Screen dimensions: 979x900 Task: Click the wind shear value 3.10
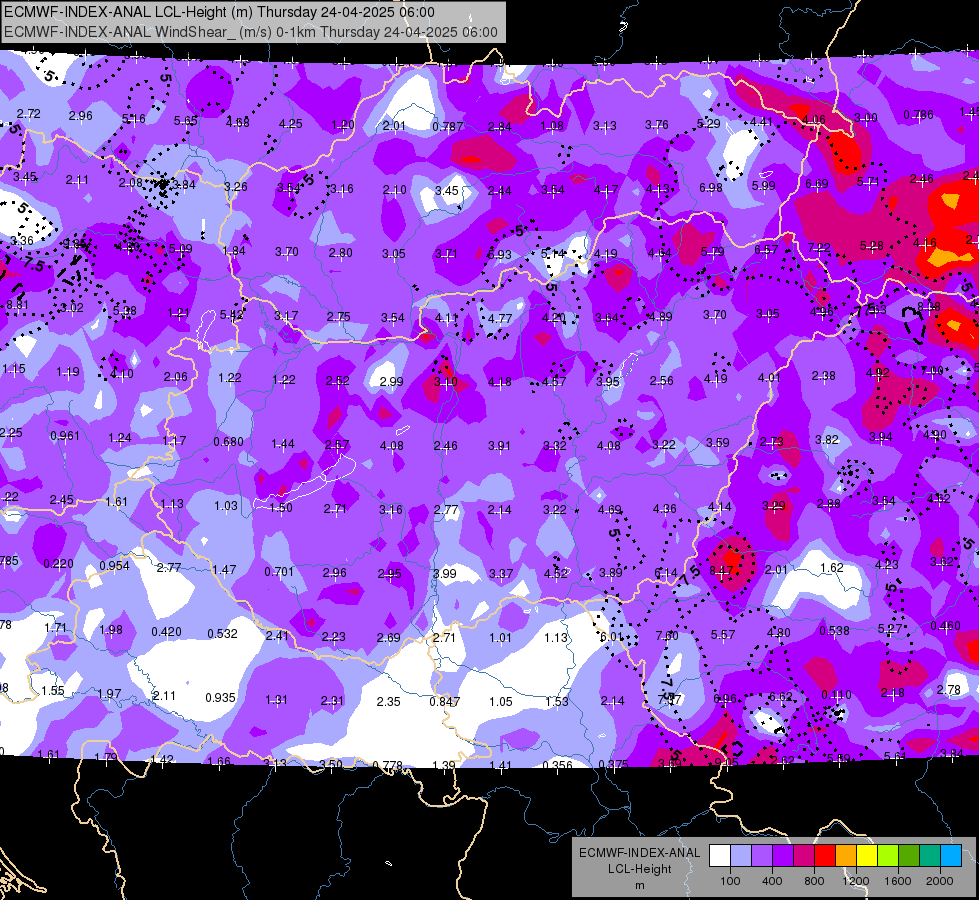(x=446, y=382)
